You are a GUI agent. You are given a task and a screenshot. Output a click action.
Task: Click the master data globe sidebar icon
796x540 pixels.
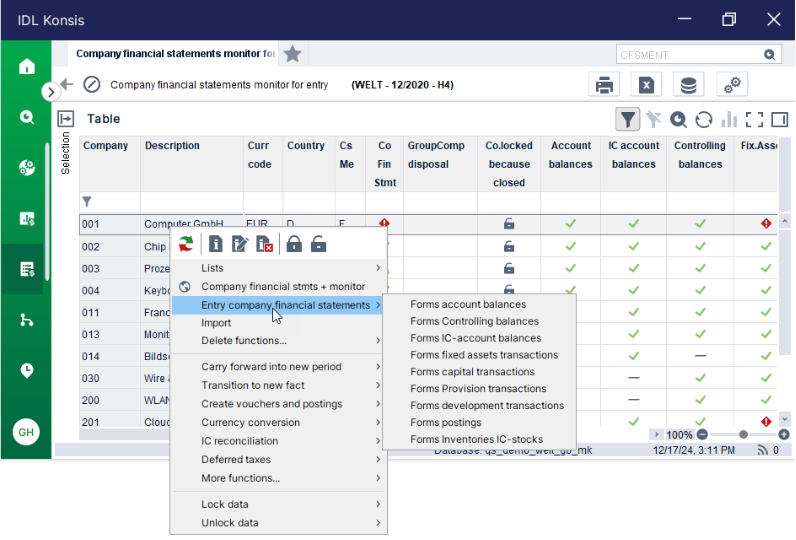pyautogui.click(x=26, y=167)
